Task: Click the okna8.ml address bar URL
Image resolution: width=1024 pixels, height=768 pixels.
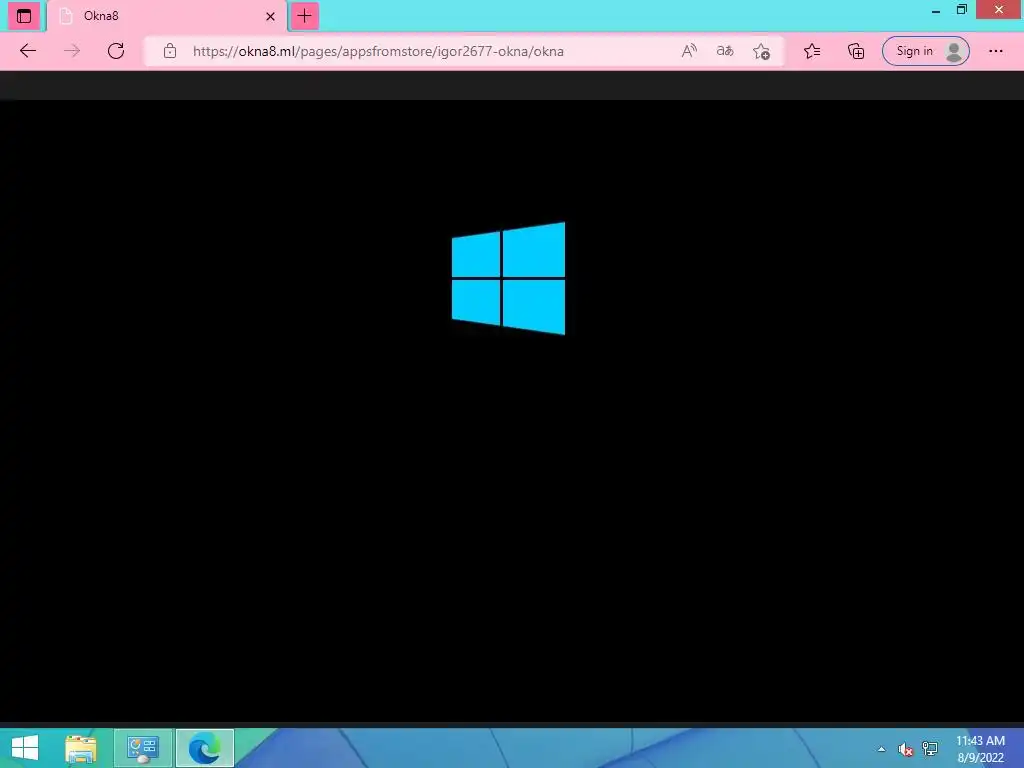Action: [378, 51]
